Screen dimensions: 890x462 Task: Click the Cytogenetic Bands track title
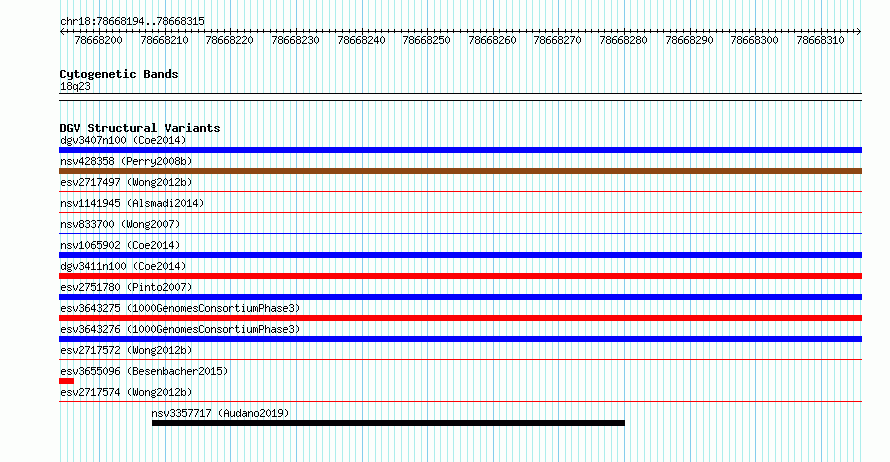point(119,74)
